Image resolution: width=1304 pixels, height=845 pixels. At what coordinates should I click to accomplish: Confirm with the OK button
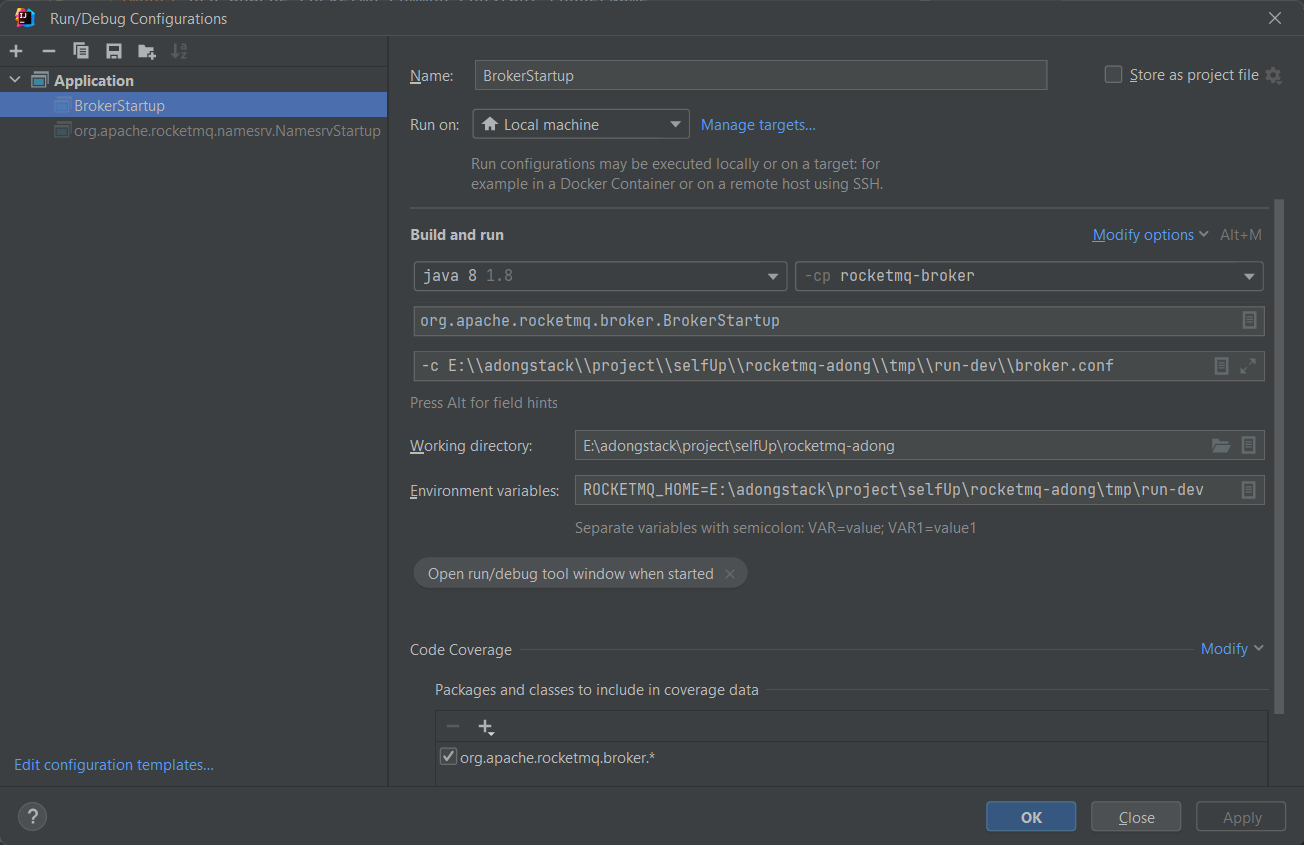(1031, 817)
